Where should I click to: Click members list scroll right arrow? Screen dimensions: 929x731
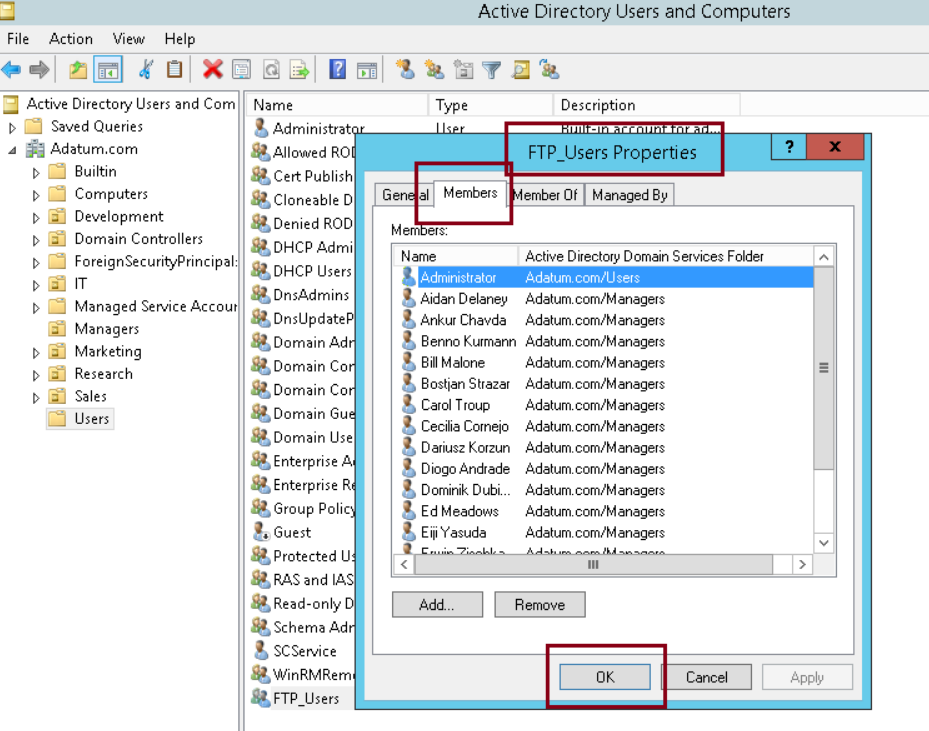point(802,565)
